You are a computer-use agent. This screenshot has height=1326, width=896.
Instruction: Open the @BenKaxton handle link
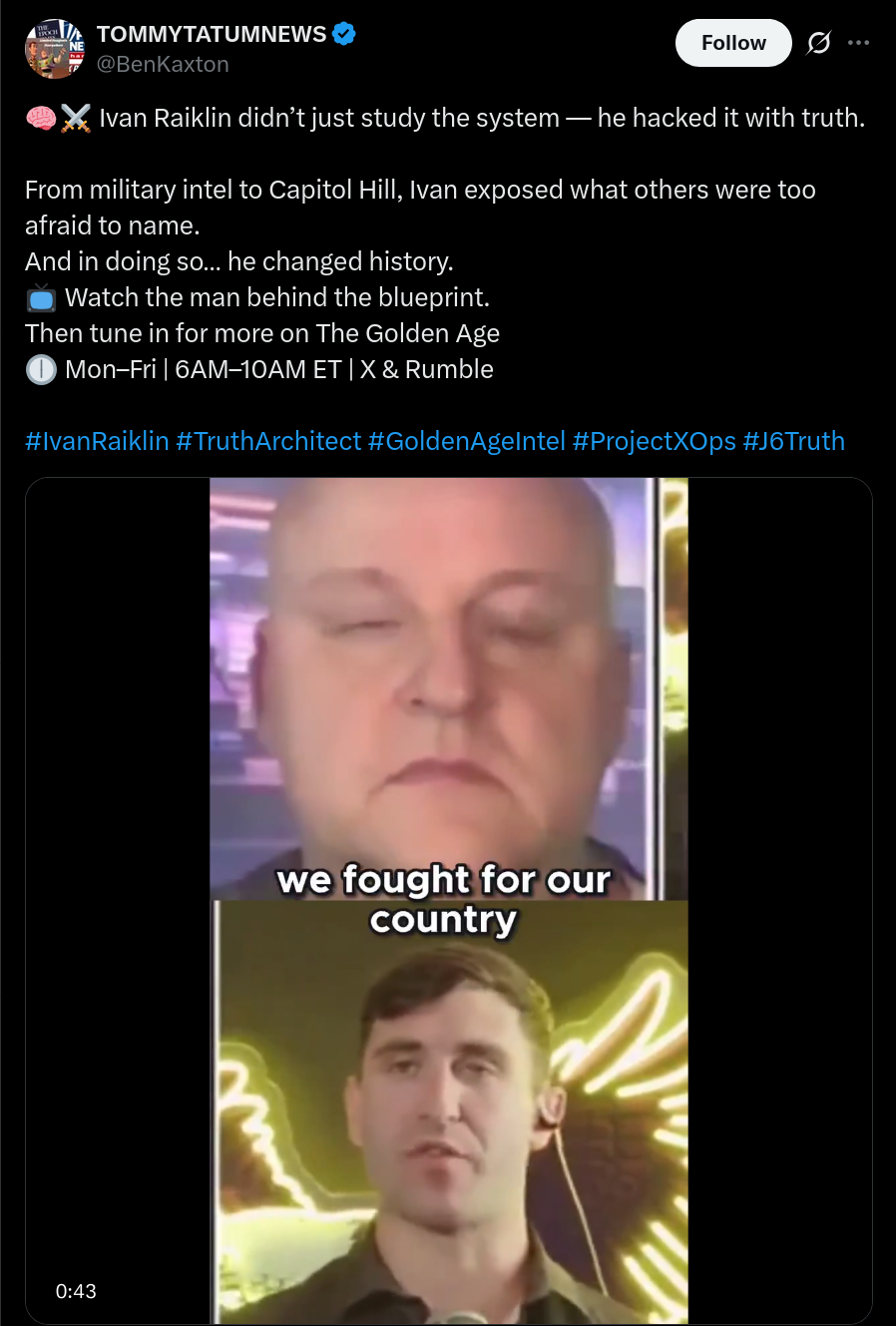coord(163,64)
